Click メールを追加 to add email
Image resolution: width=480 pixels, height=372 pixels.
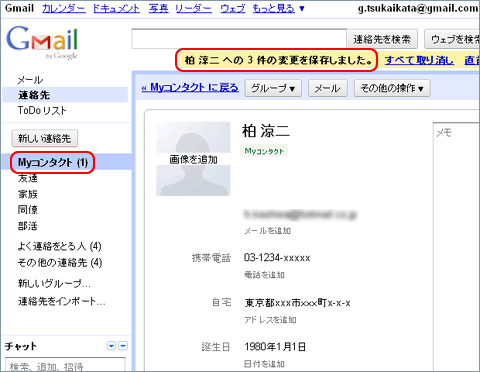click(267, 231)
